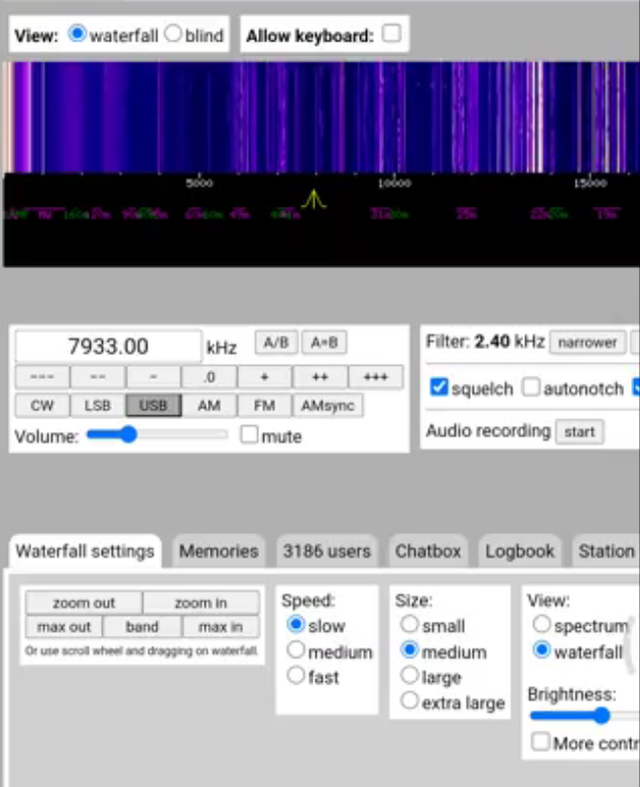This screenshot has height=787, width=640.
Task: Switch to the Memories tab
Action: 219,551
